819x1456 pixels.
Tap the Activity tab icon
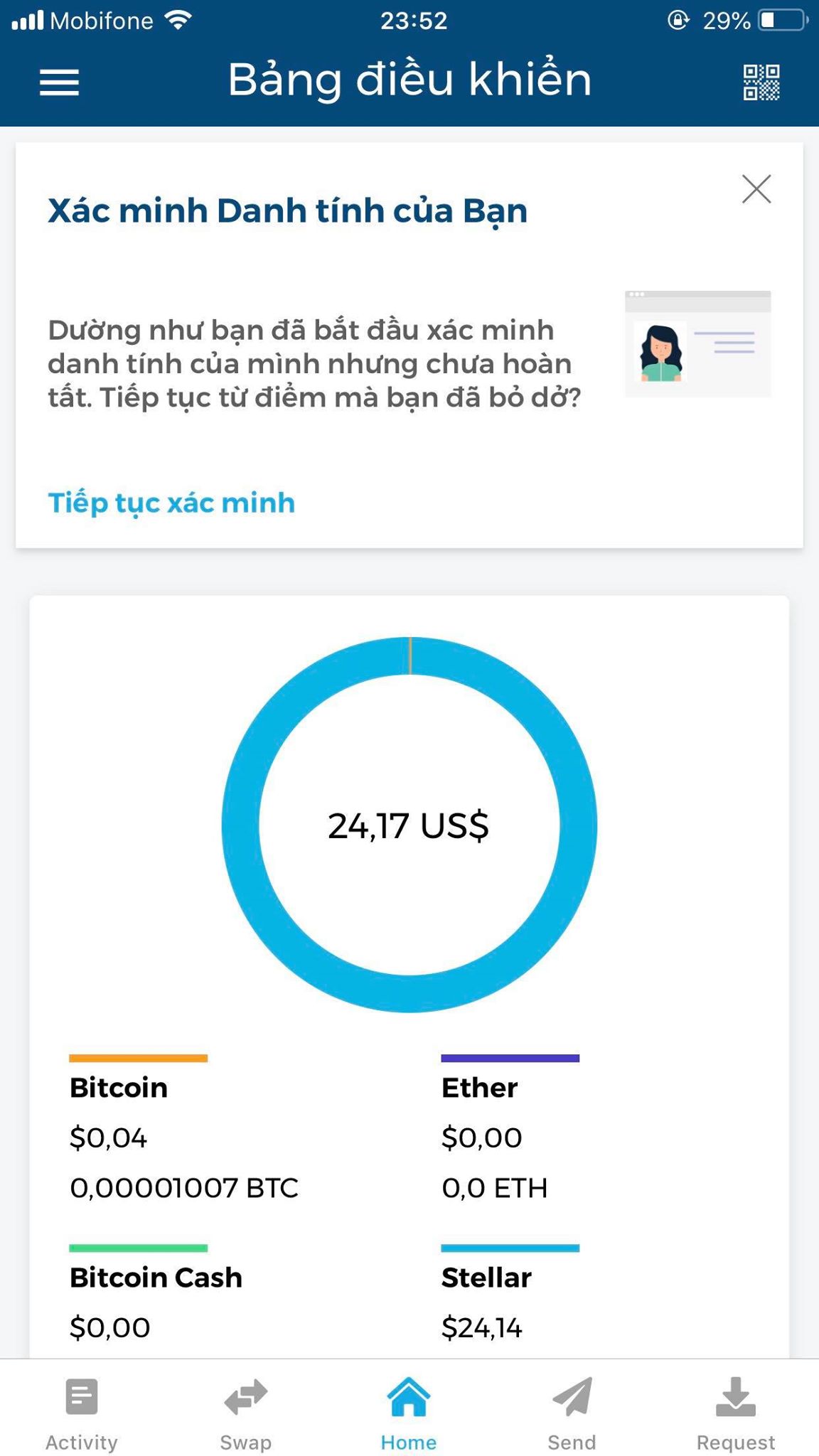82,1396
